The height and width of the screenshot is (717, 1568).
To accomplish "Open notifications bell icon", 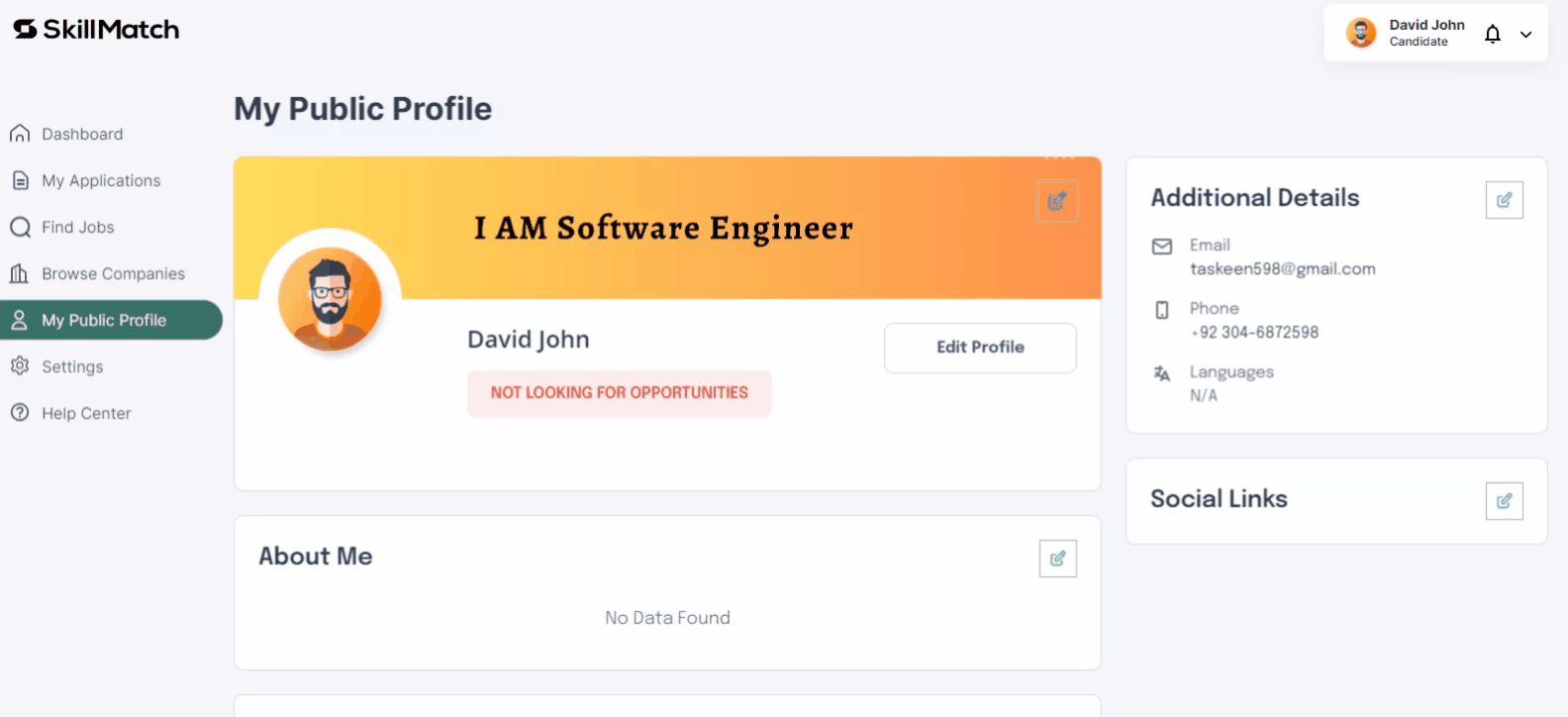I will pos(1493,34).
